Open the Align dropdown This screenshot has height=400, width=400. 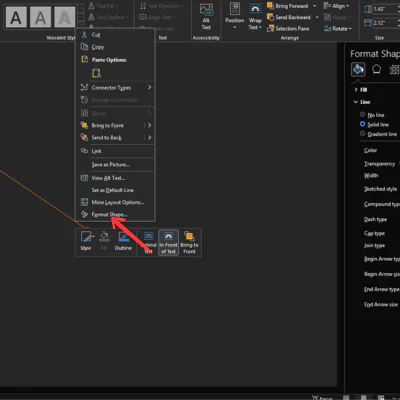coord(336,6)
